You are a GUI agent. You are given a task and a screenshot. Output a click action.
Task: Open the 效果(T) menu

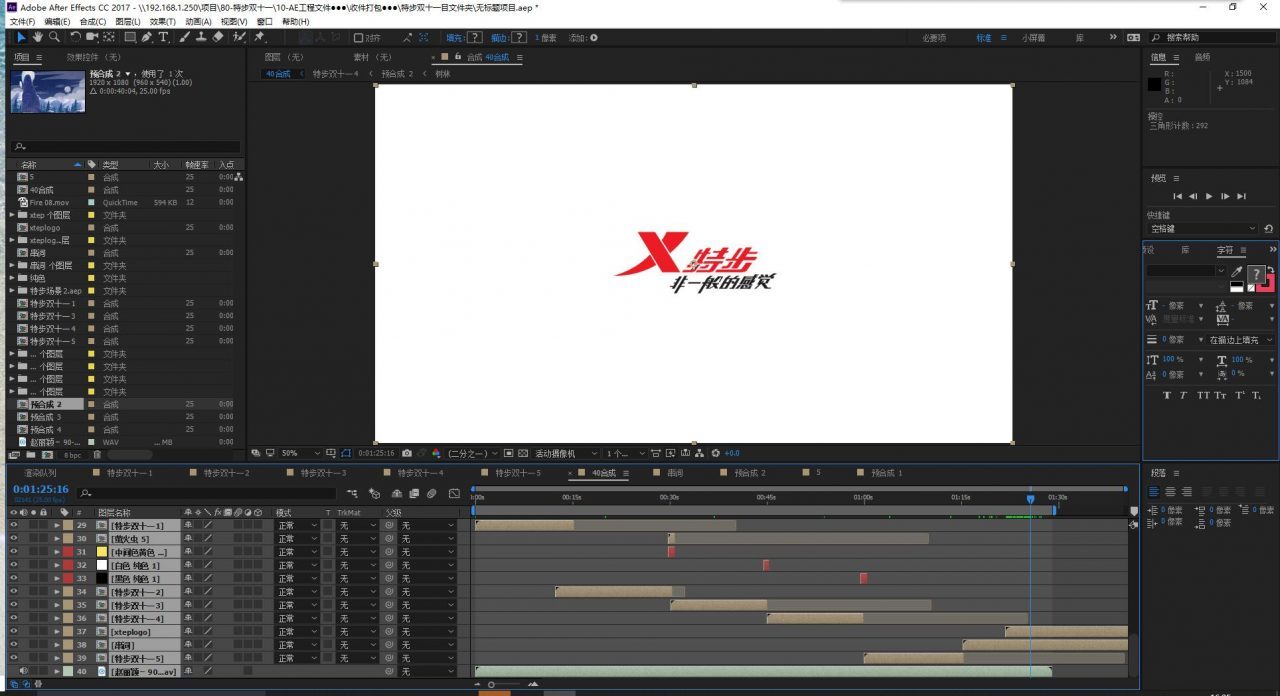point(163,21)
